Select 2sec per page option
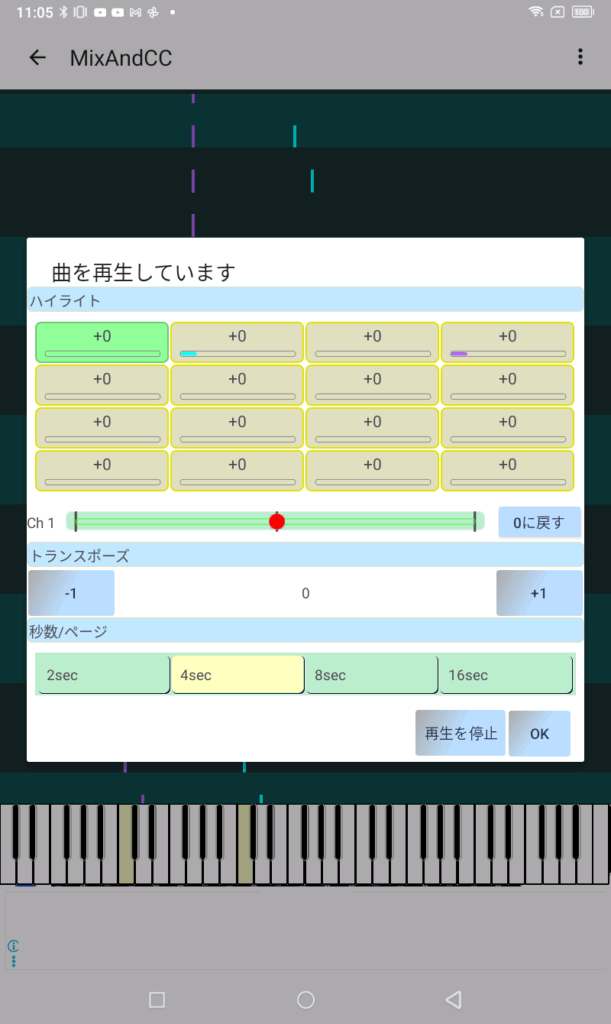Image resolution: width=611 pixels, height=1024 pixels. [x=102, y=675]
